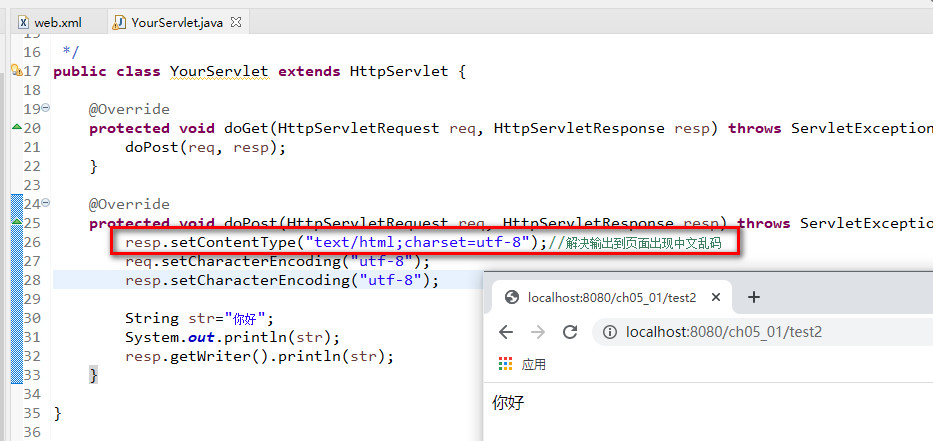Click resp.setCharacterEncoding on line 28
This screenshot has height=441, width=933.
[x=282, y=280]
